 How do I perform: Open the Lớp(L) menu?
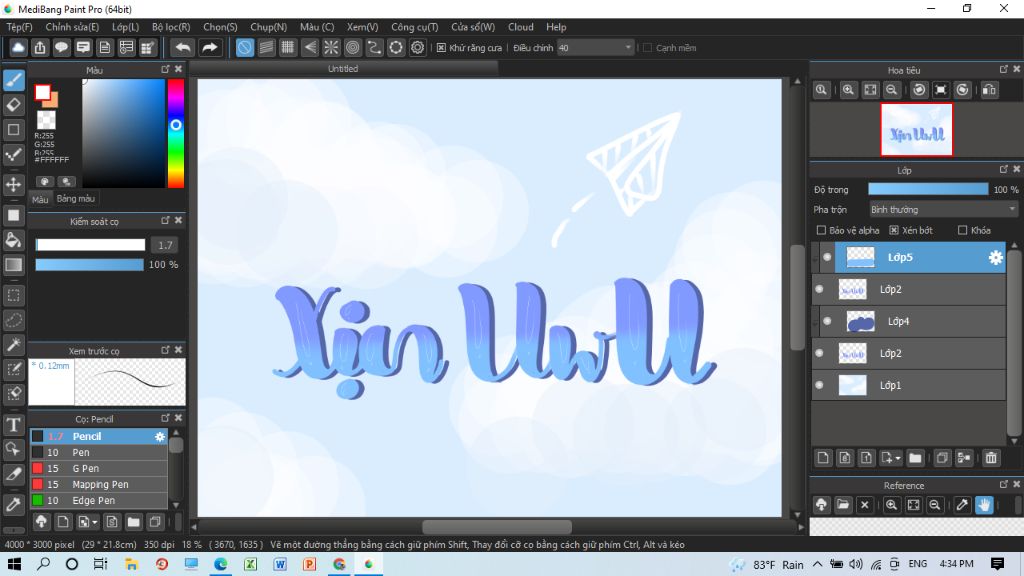125,27
